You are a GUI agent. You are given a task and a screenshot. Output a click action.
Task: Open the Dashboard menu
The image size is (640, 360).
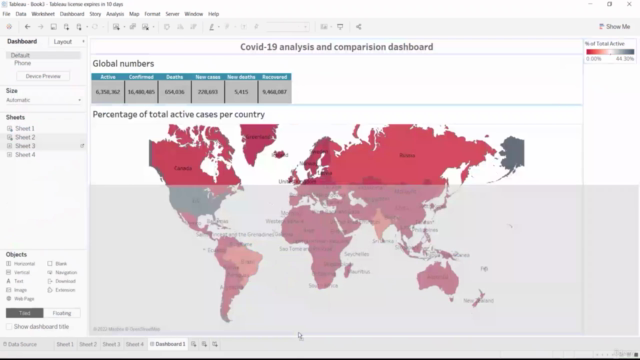click(72, 14)
